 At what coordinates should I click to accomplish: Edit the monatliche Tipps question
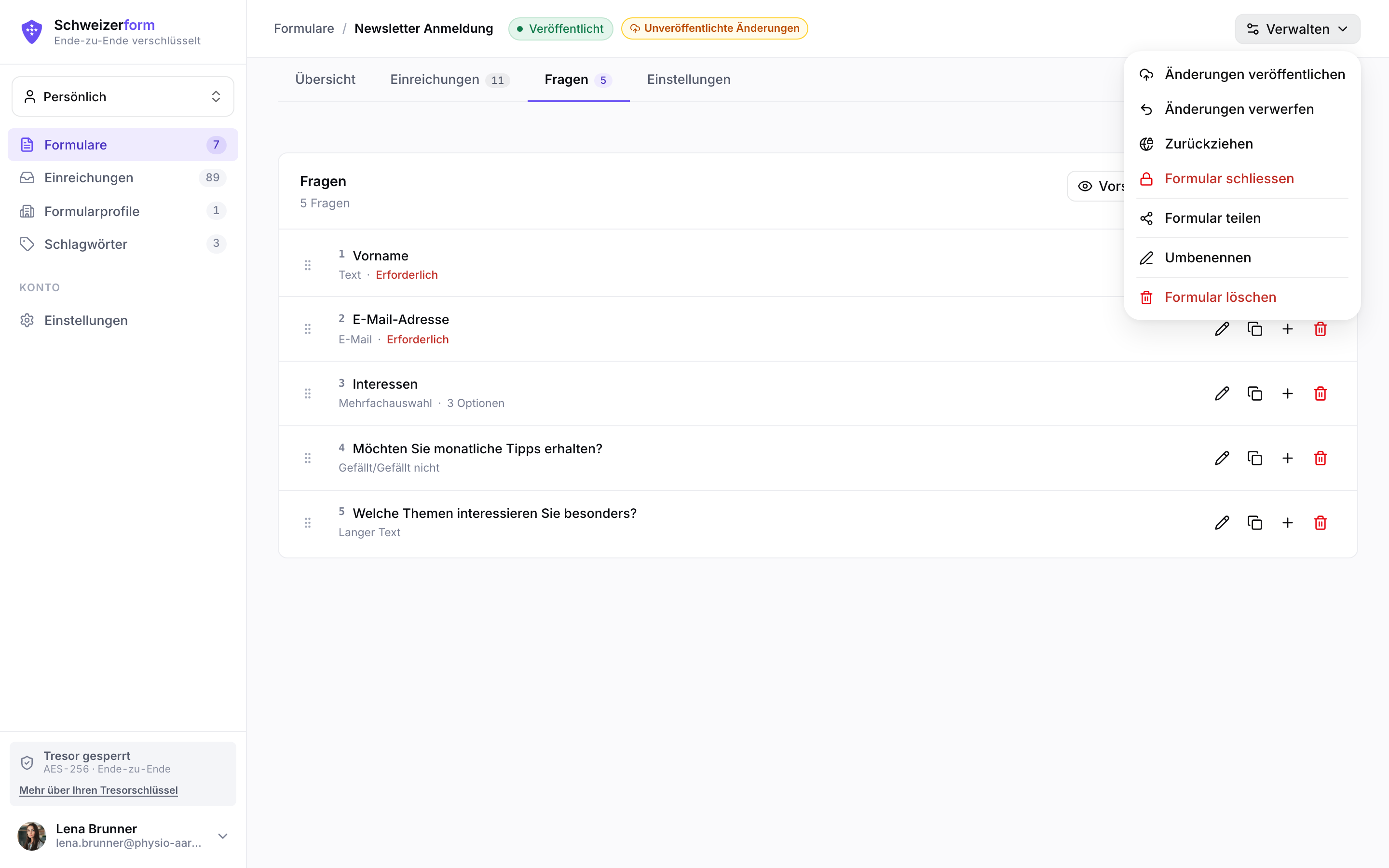[1222, 458]
